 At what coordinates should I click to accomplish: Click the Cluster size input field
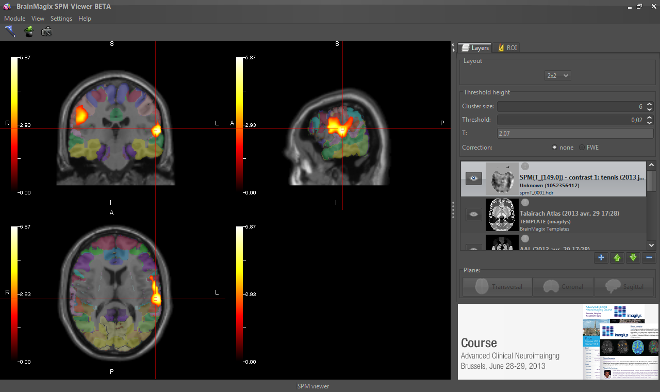point(572,107)
